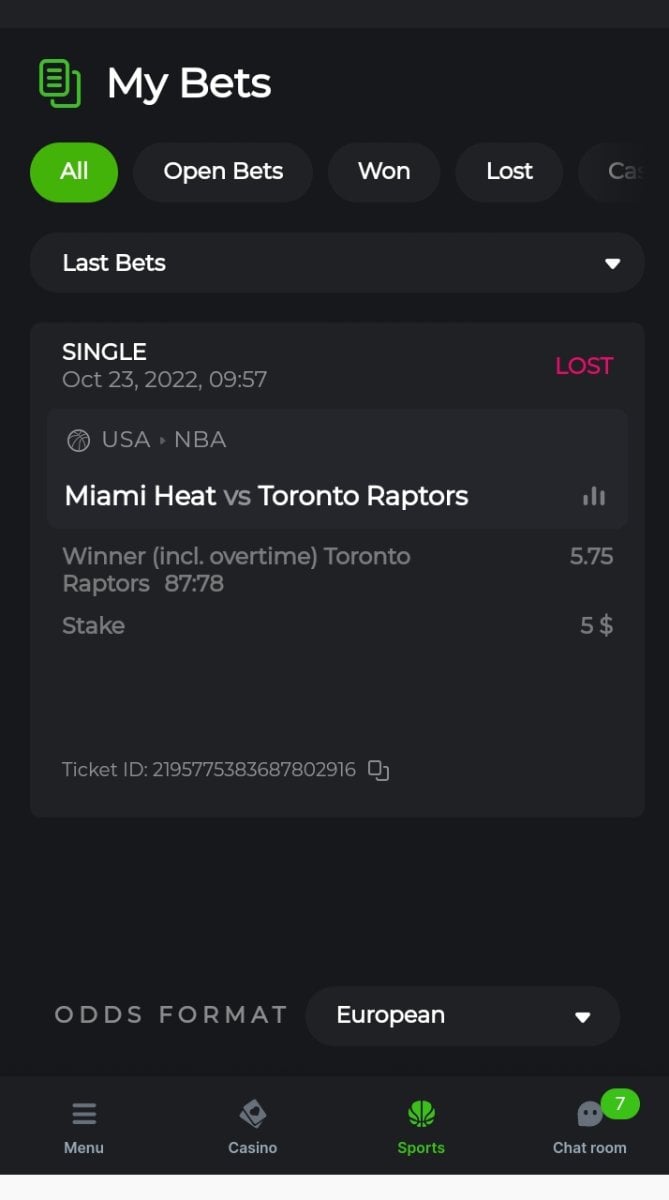Open Sports basketball icon in navigation

pyautogui.click(x=421, y=1114)
